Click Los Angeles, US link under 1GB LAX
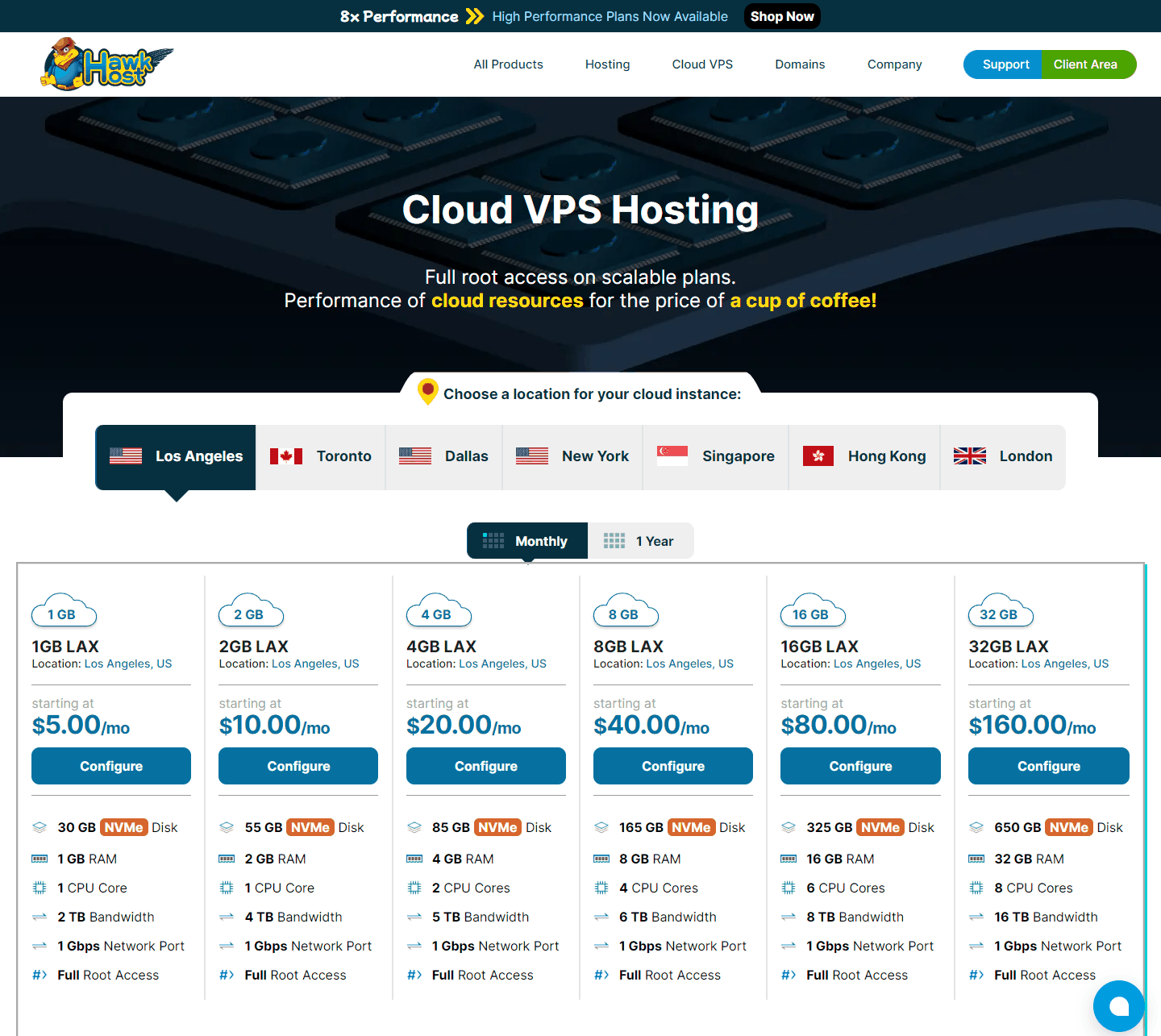 coord(128,664)
